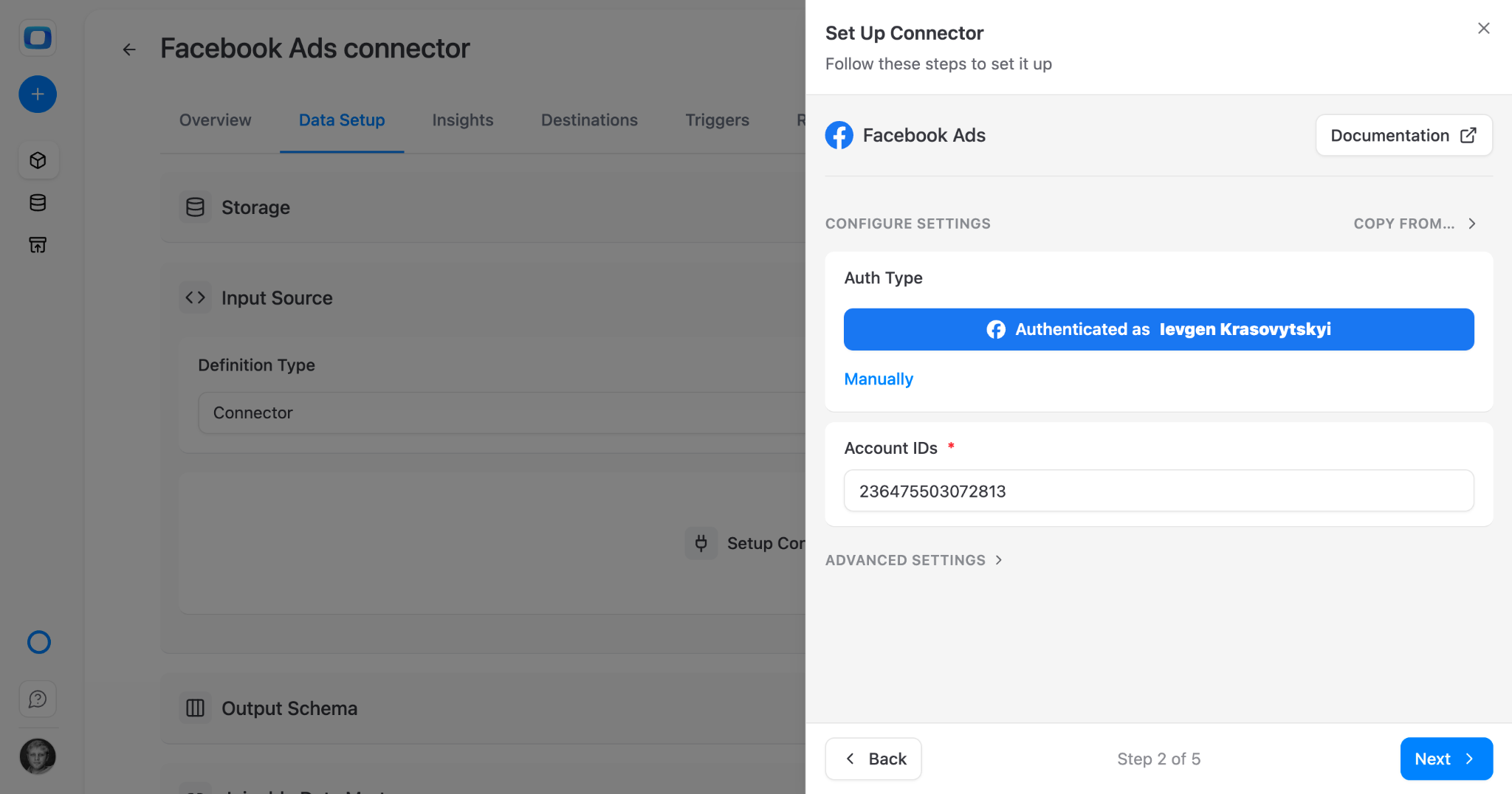Screen dimensions: 1512x794
Task: Open the Documentation external link
Action: [1404, 135]
